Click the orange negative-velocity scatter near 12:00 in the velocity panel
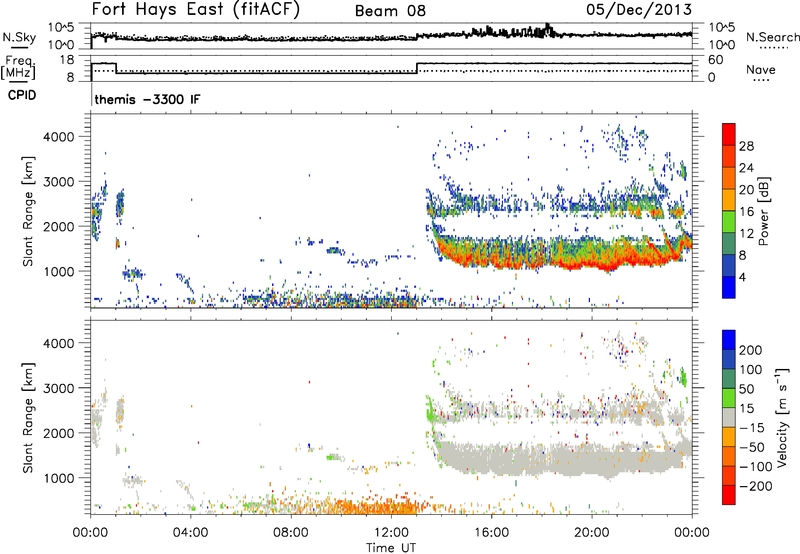The height and width of the screenshot is (554, 800). click(380, 507)
